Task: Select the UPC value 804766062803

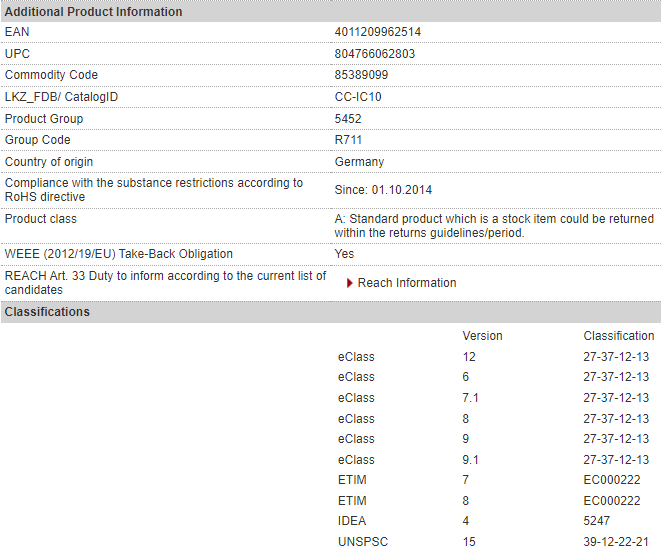Action: click(x=374, y=54)
